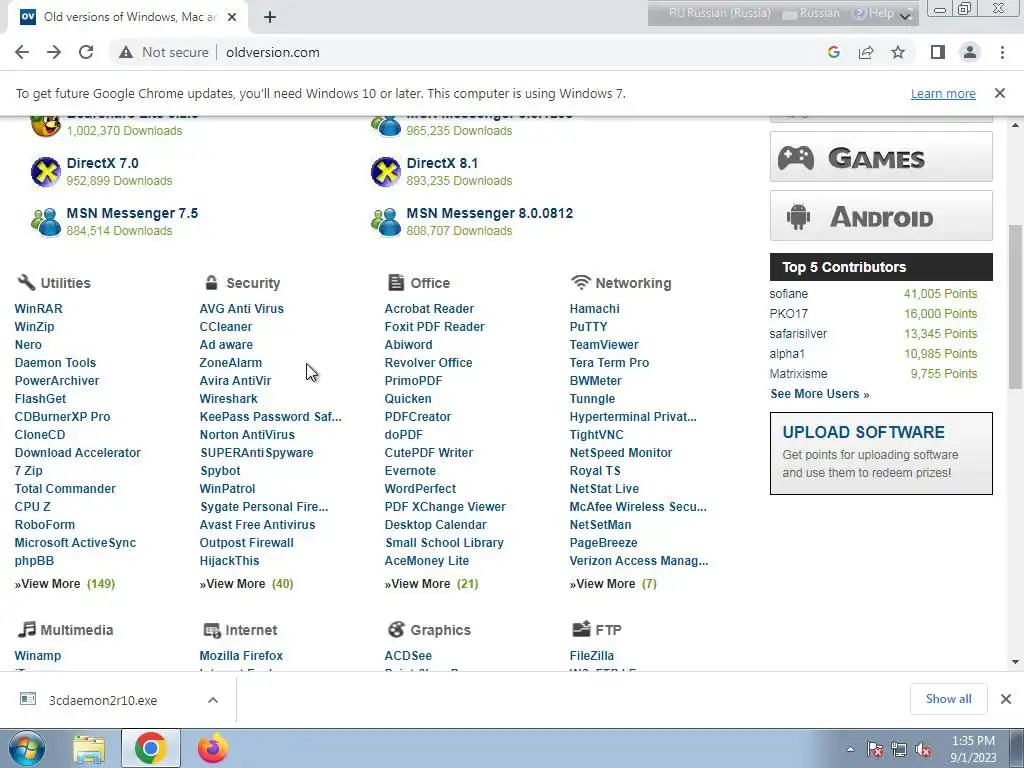Click the Security padlock icon
This screenshot has width=1024, height=768.
coord(211,282)
